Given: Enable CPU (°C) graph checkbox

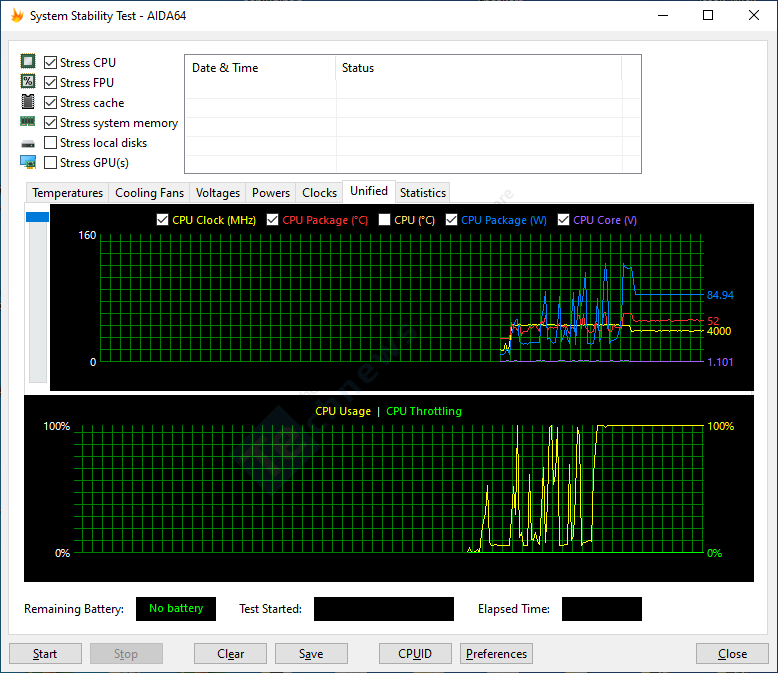Looking at the screenshot, I should [384, 219].
